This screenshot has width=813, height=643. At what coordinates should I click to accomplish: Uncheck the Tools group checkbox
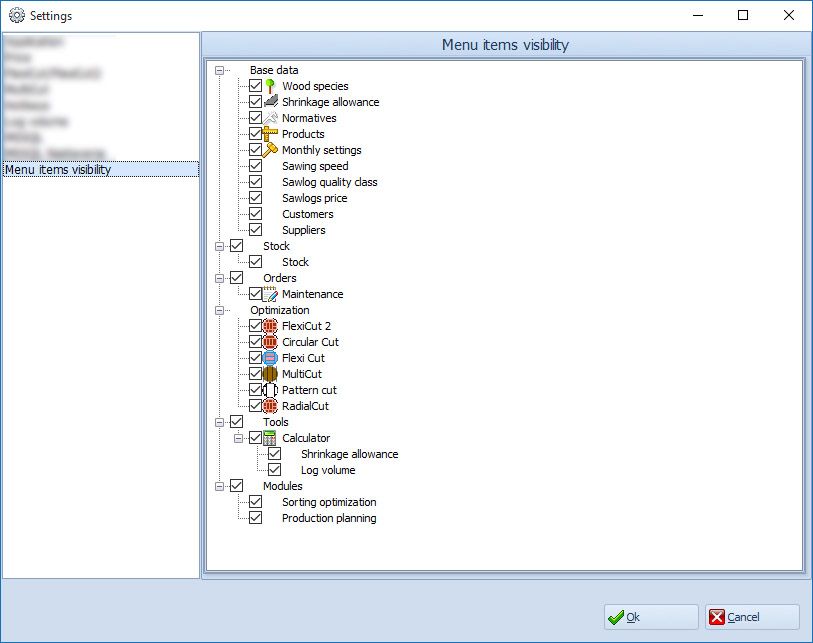(x=236, y=422)
